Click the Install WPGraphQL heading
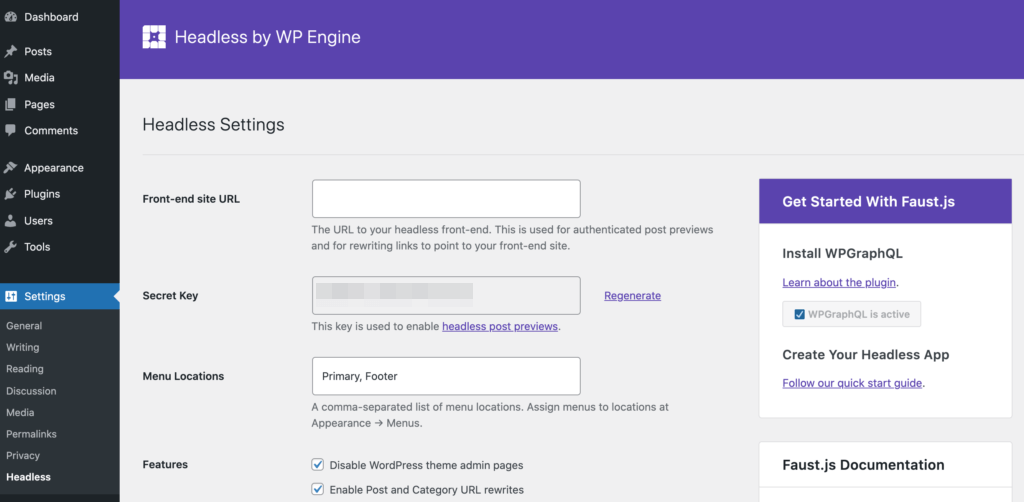The image size is (1024, 502). 842,254
